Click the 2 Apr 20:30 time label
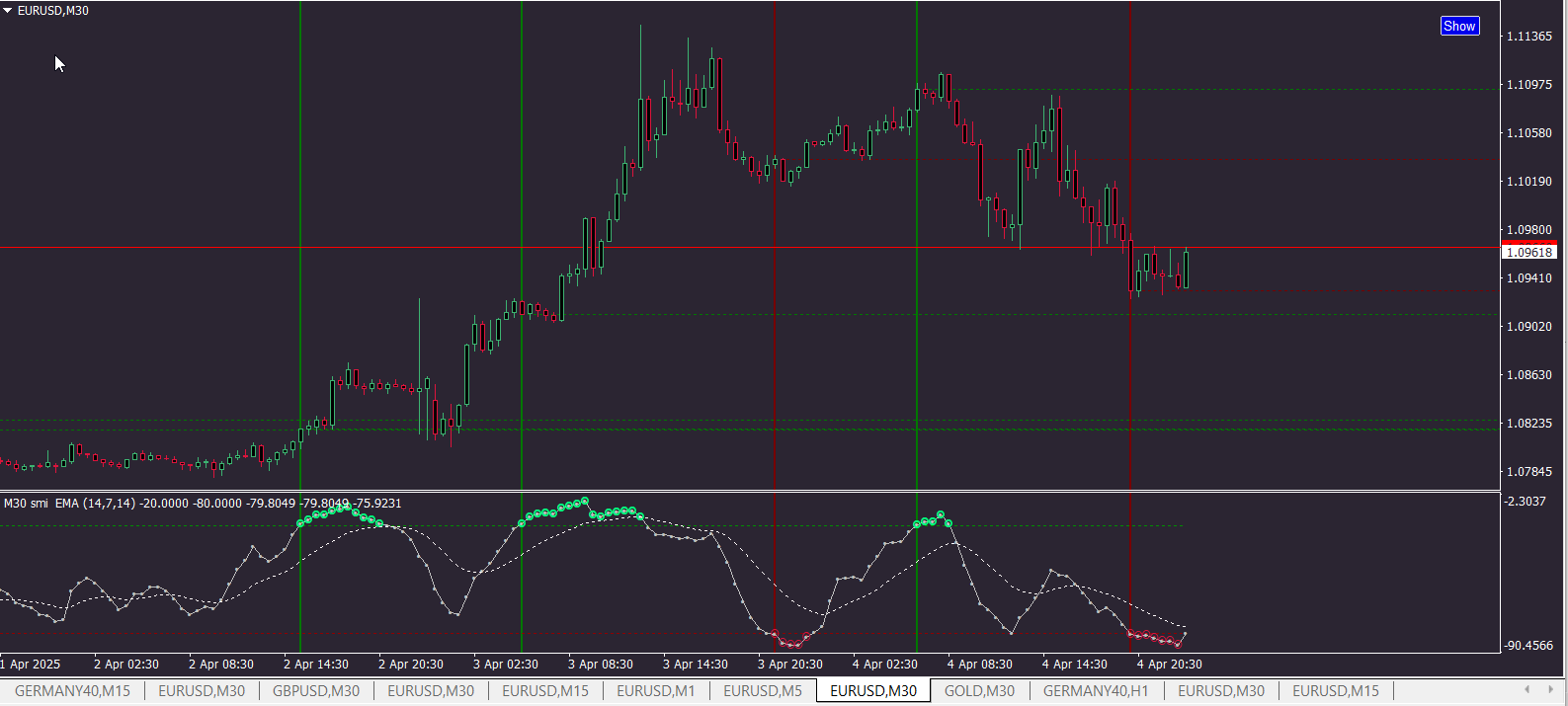This screenshot has height=706, width=1568. [x=411, y=665]
